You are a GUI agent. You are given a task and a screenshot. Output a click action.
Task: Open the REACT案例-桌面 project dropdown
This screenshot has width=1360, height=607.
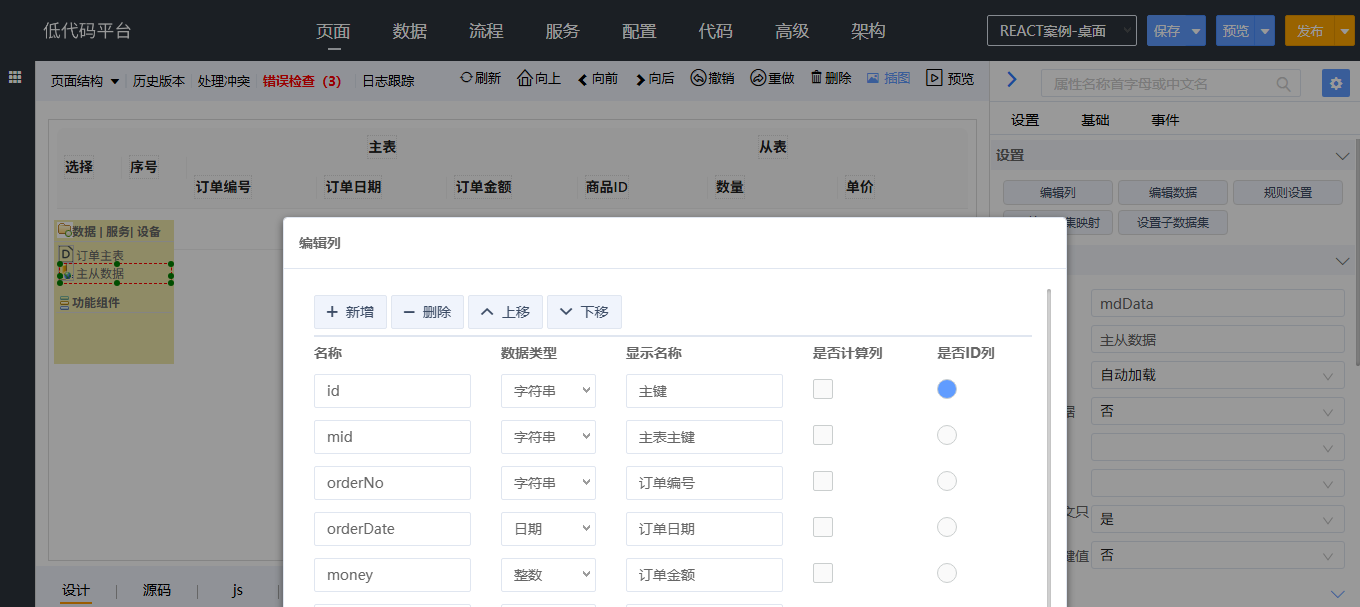coord(1062,31)
